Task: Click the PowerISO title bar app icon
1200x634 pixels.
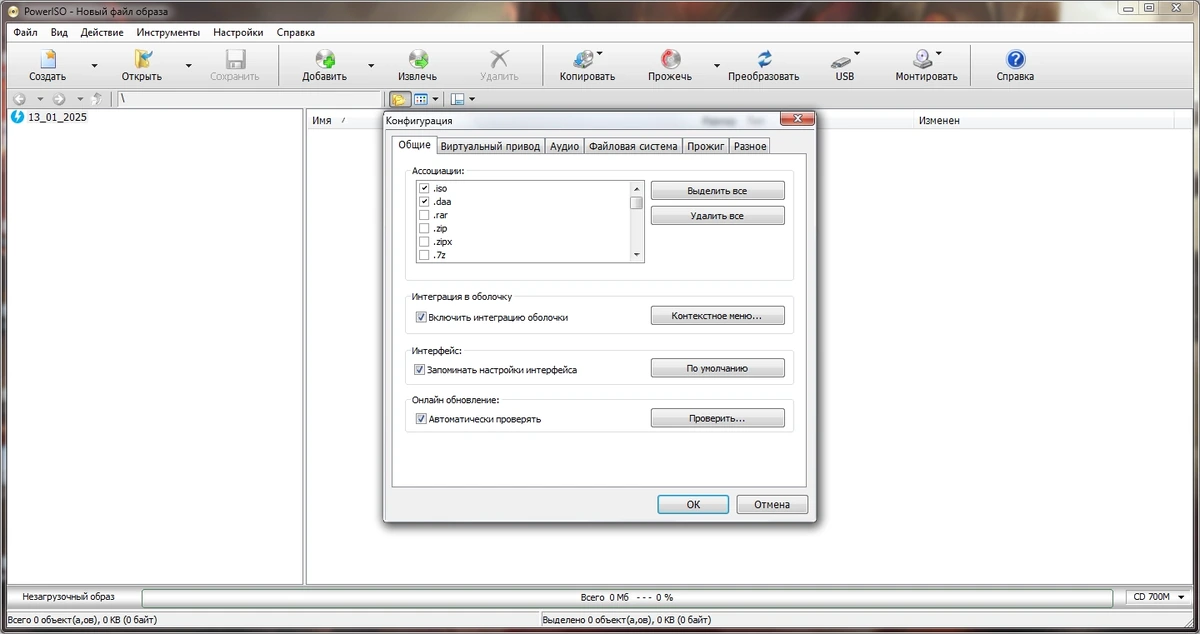Action: click(x=14, y=11)
